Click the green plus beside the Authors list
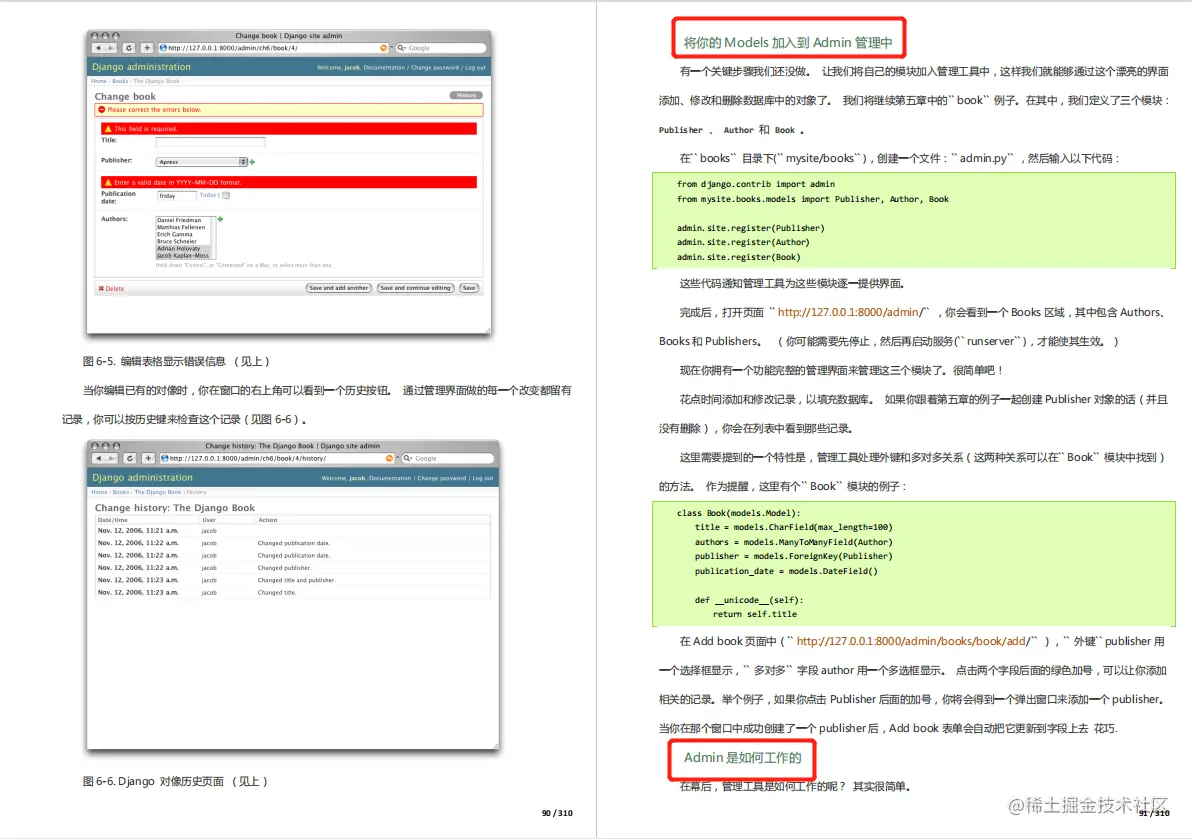 (x=221, y=219)
